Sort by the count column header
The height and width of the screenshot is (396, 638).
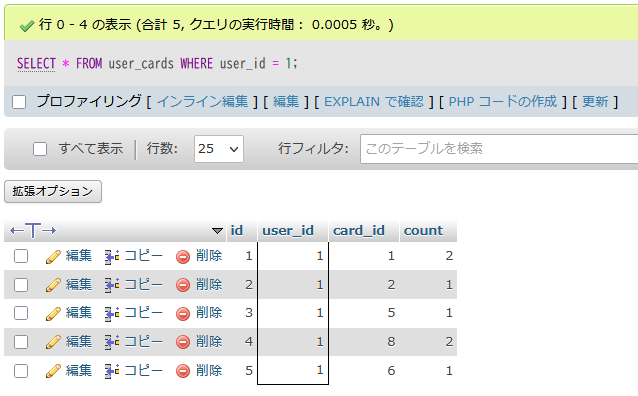[x=423, y=231]
